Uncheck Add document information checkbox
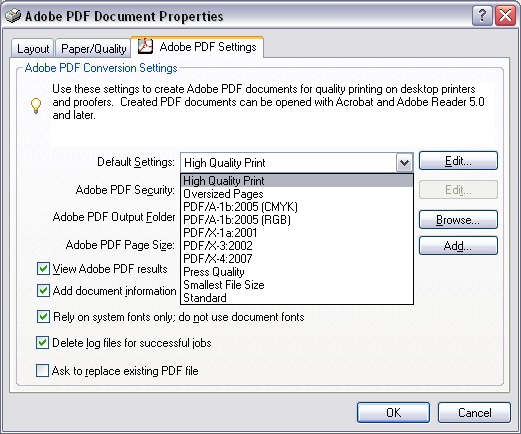521x434 pixels. 43,290
